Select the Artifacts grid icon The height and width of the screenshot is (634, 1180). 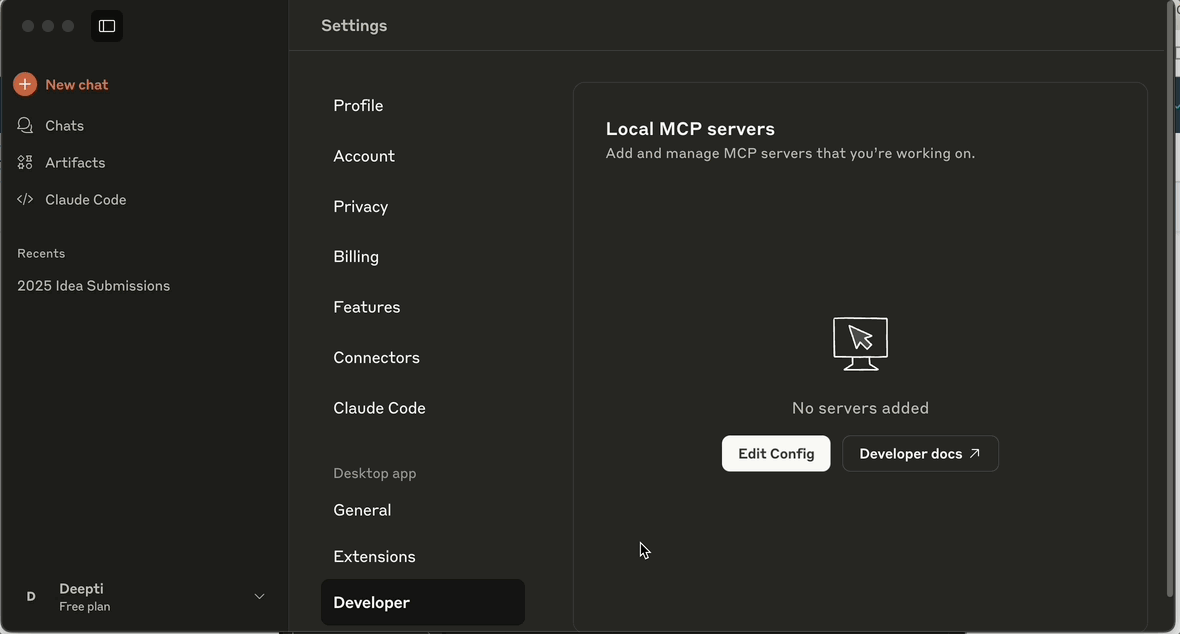[x=25, y=161]
